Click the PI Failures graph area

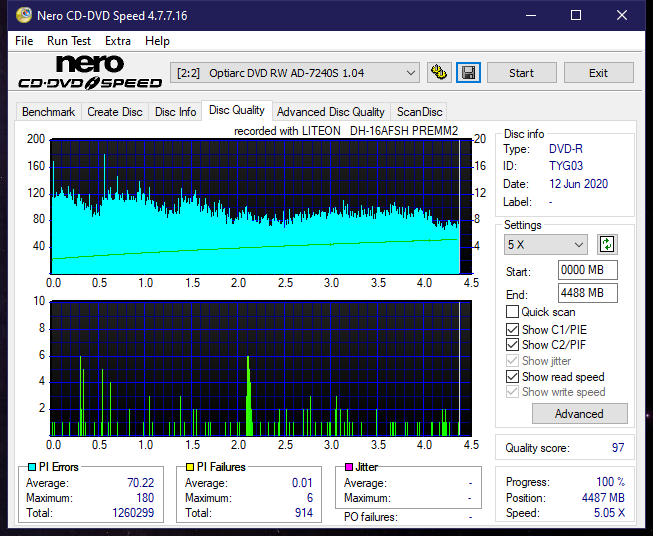[x=261, y=368]
